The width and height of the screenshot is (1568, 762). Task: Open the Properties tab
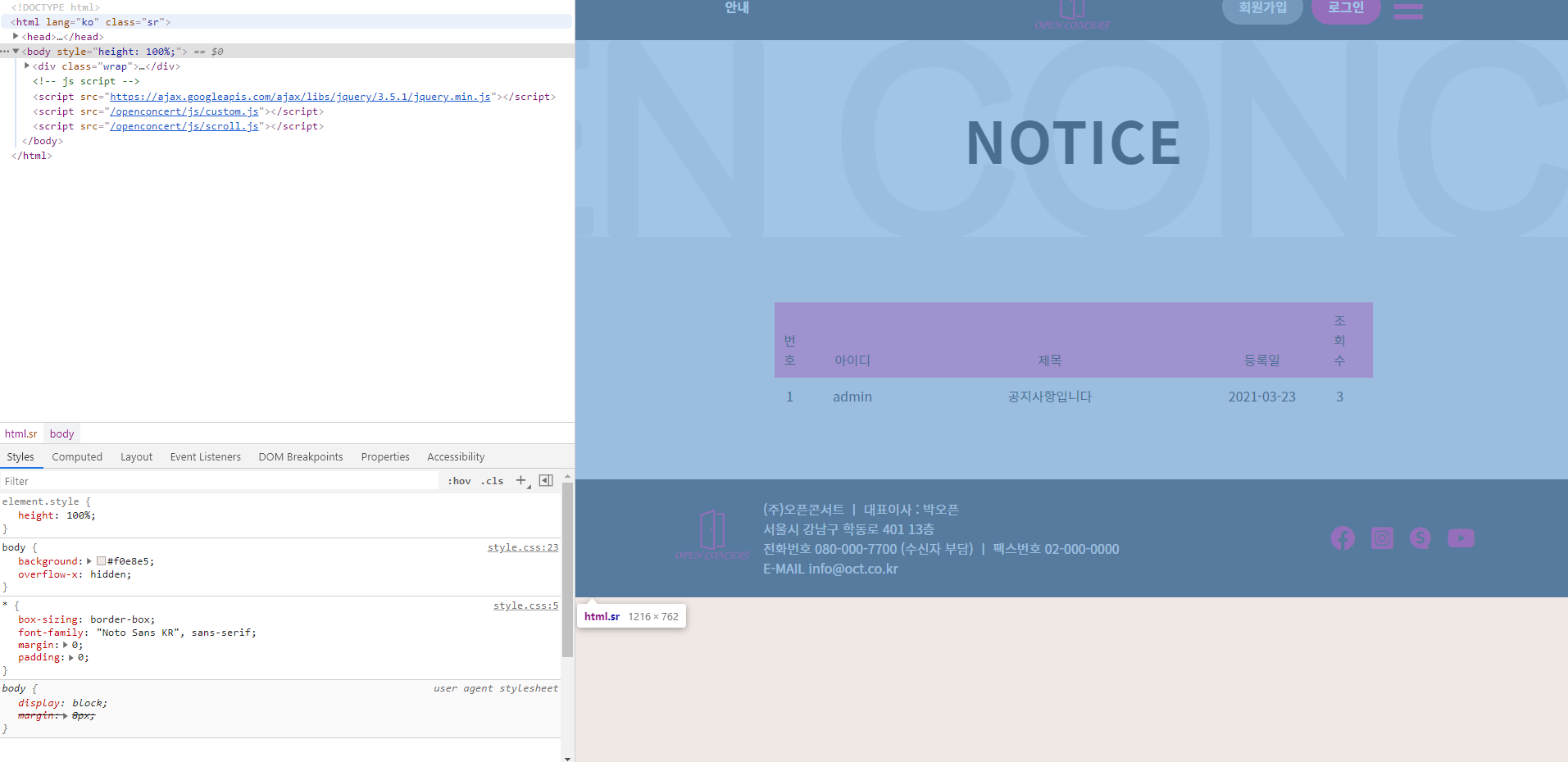coord(385,456)
